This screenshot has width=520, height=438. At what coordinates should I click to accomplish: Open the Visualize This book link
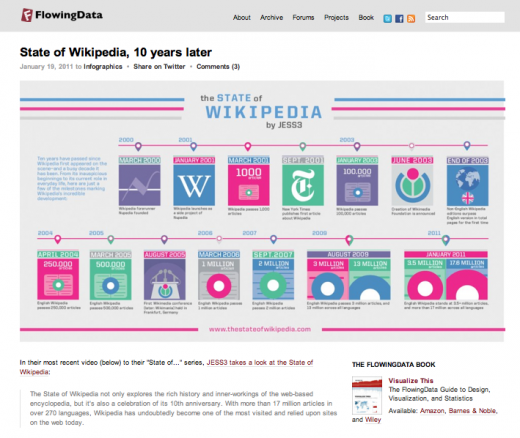(411, 381)
